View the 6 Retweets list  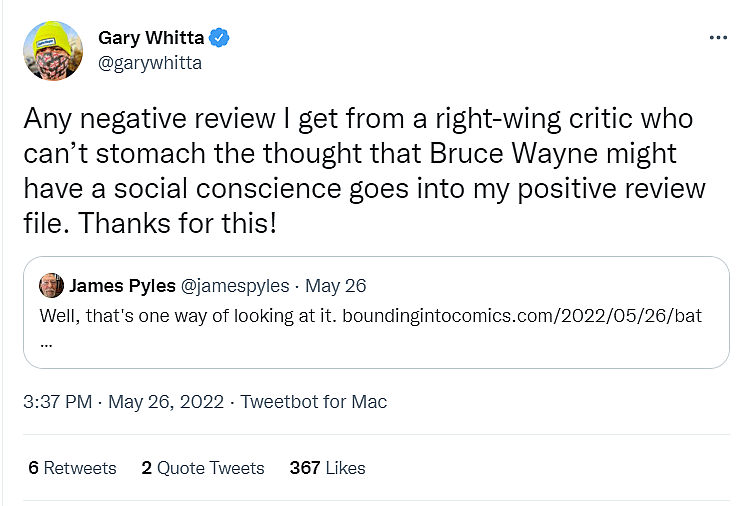coord(72,468)
